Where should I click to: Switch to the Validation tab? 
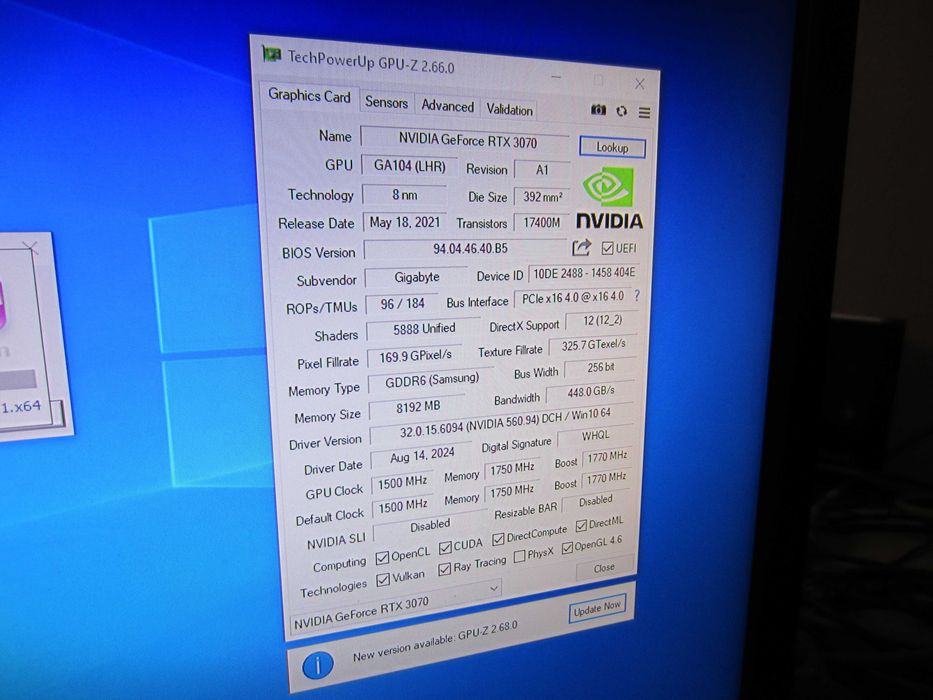pos(509,110)
